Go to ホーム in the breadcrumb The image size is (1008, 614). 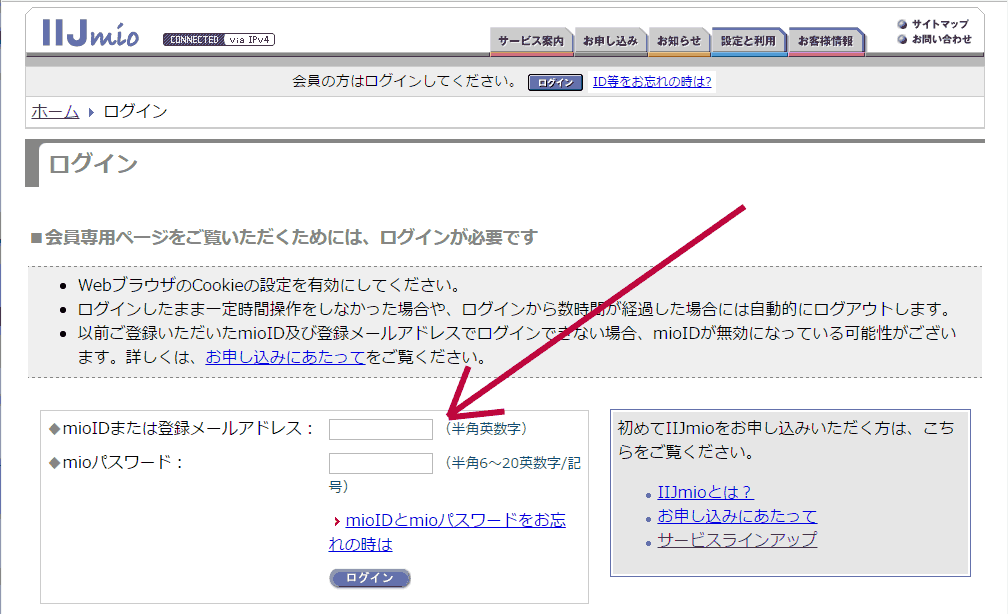[55, 112]
